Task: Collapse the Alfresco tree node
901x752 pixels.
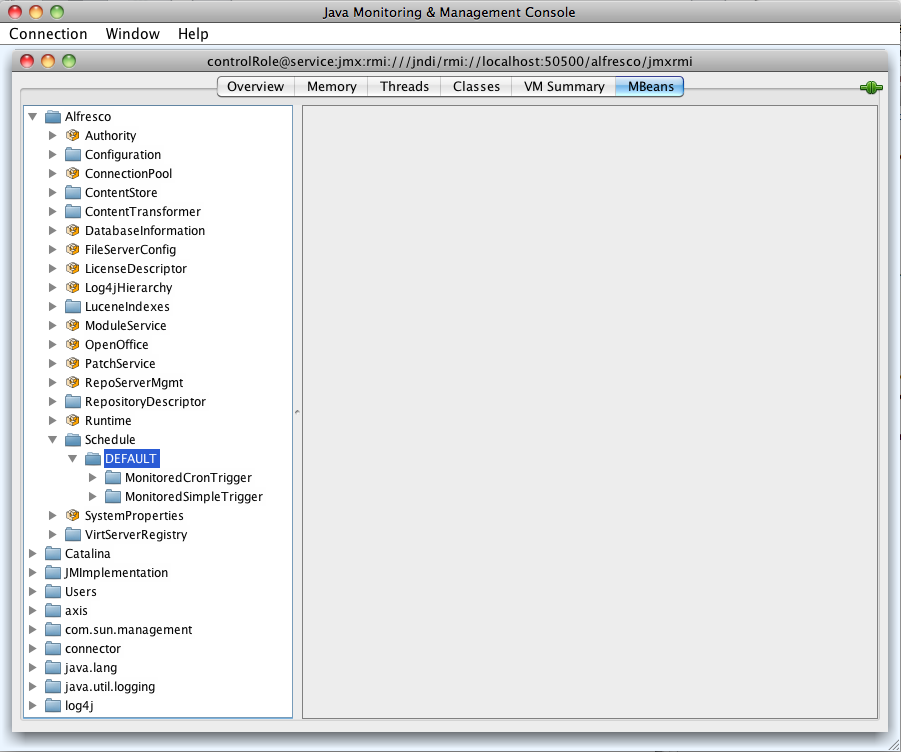Action: point(33,117)
